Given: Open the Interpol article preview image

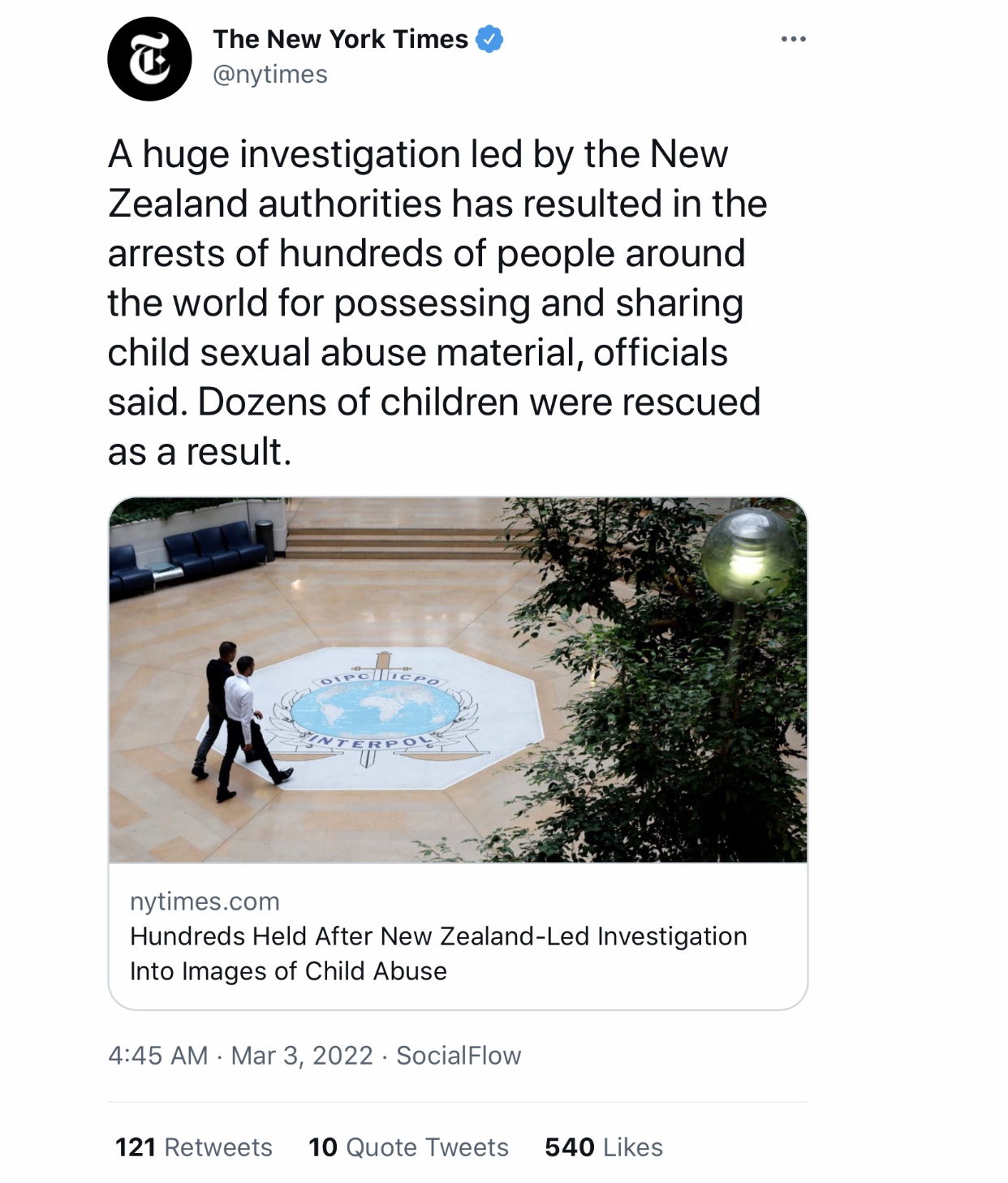Looking at the screenshot, I should click(458, 679).
